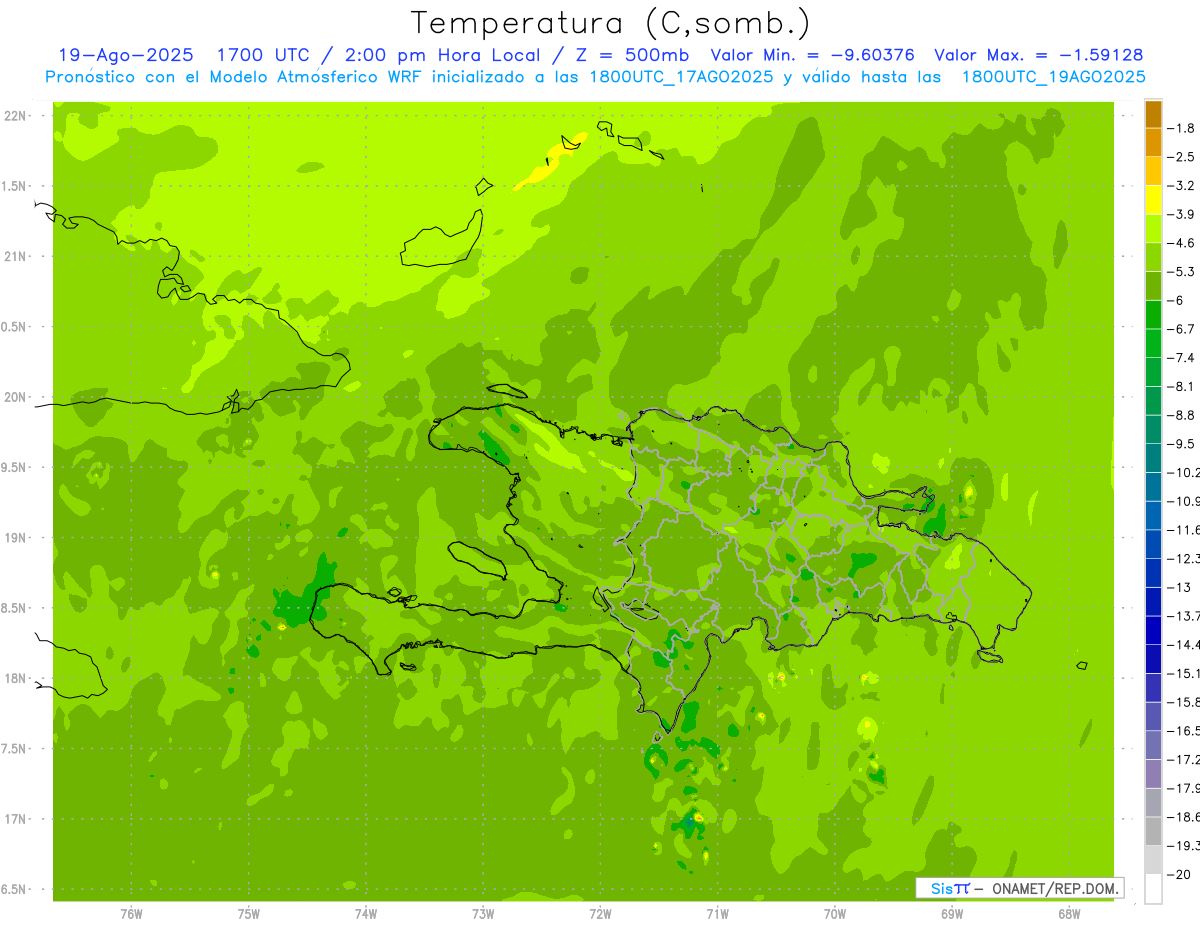This screenshot has width=1200, height=927.
Task: Click the 'Valor Max. = -1.59128' readout
Action: (1038, 55)
